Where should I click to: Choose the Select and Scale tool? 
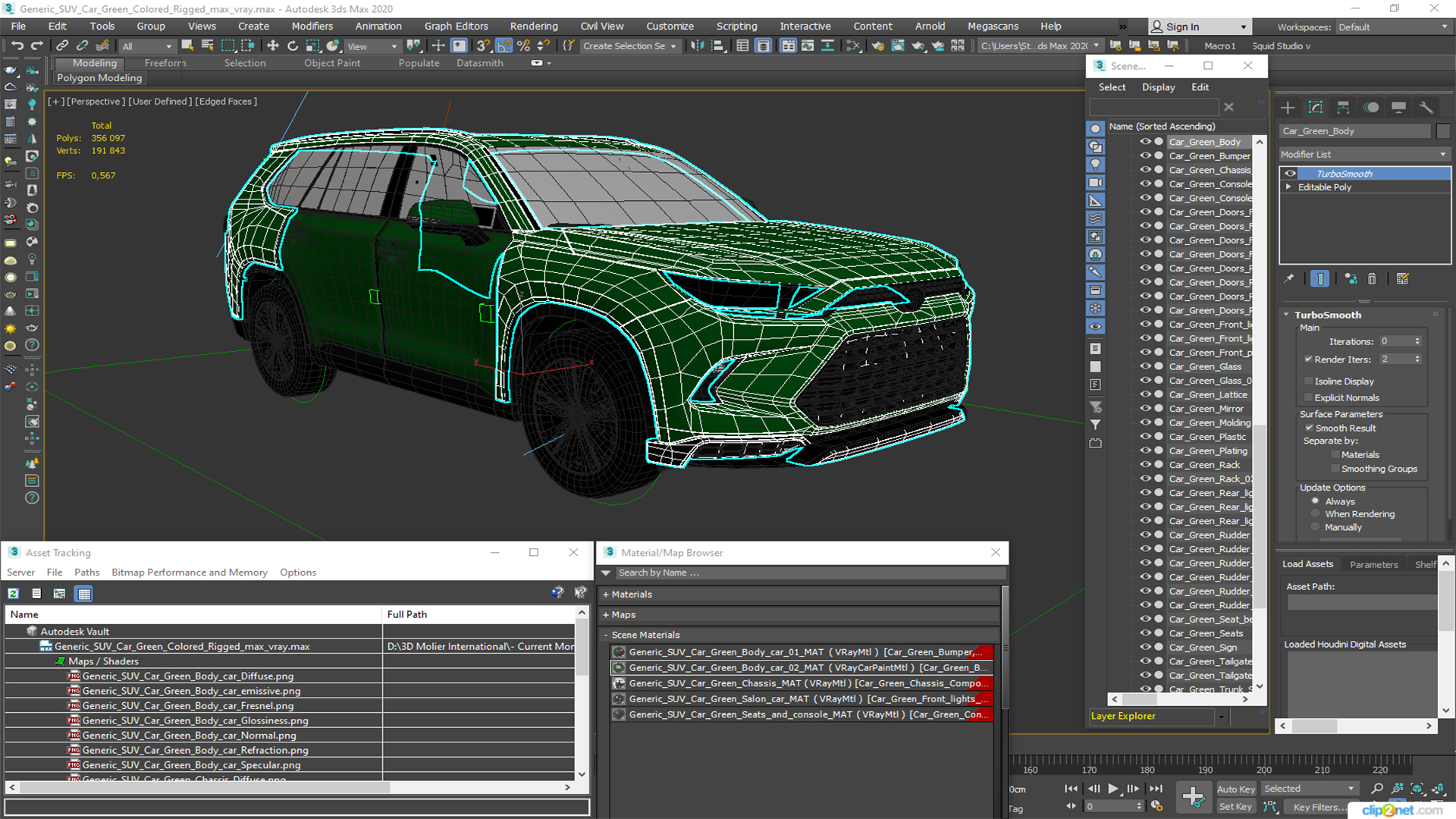tap(312, 45)
